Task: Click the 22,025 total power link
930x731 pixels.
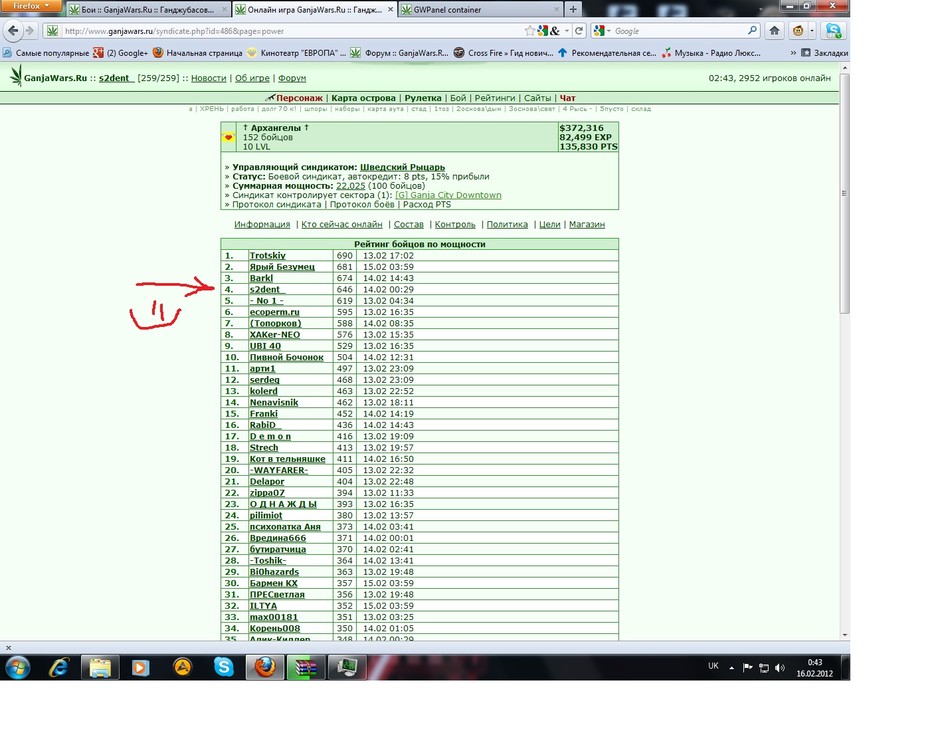Action: (351, 186)
